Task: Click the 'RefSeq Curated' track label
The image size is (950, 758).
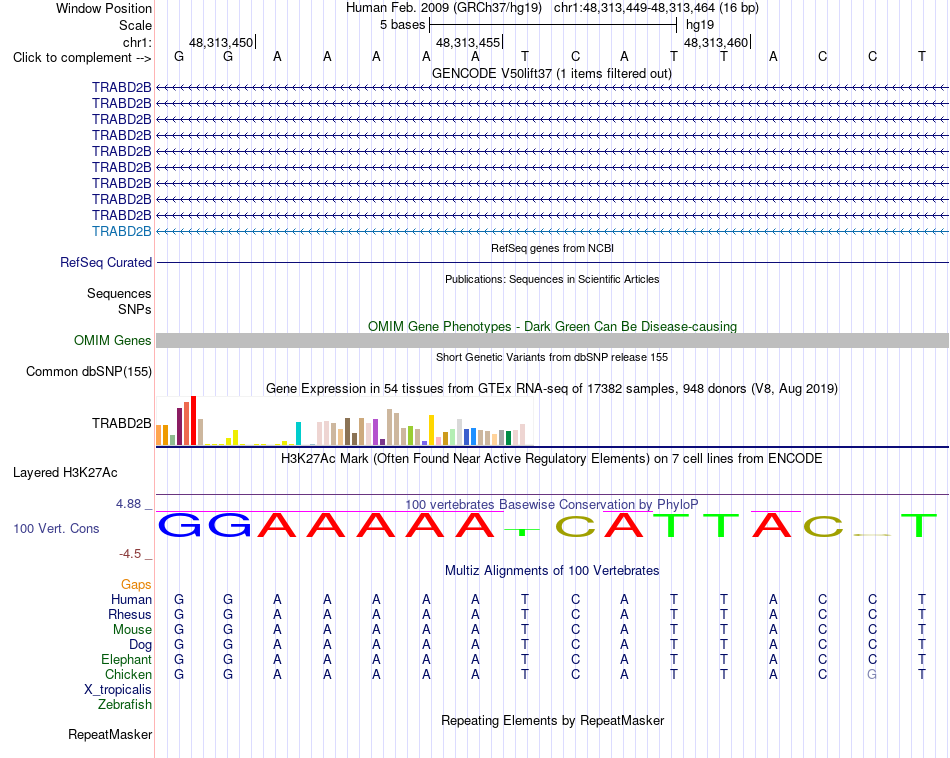Action: (106, 262)
